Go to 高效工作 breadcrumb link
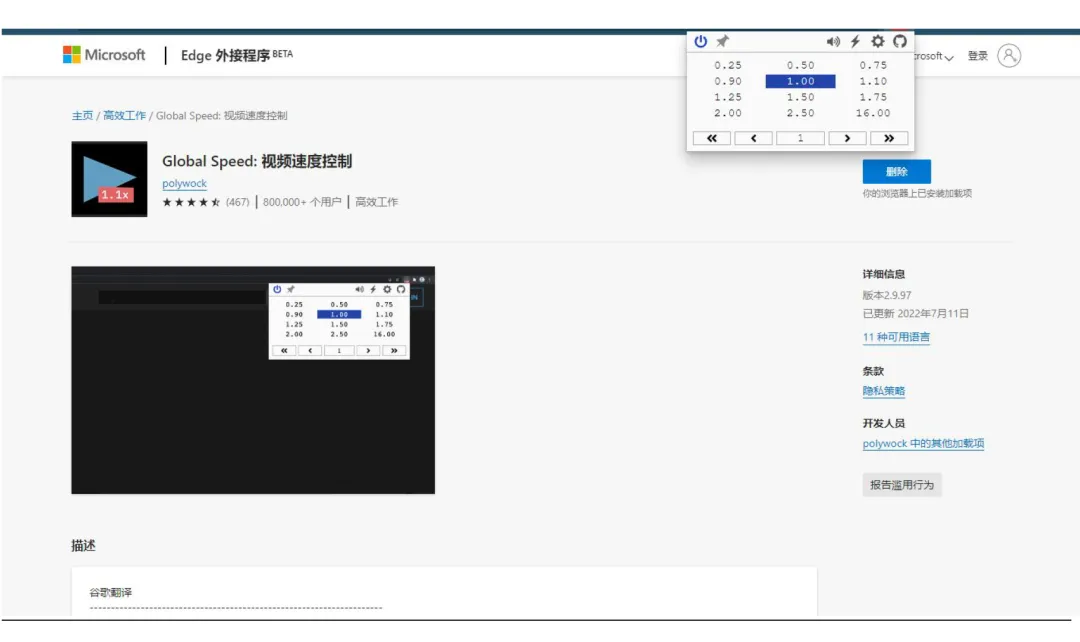Screen dimensions: 1080x642 coord(124,116)
